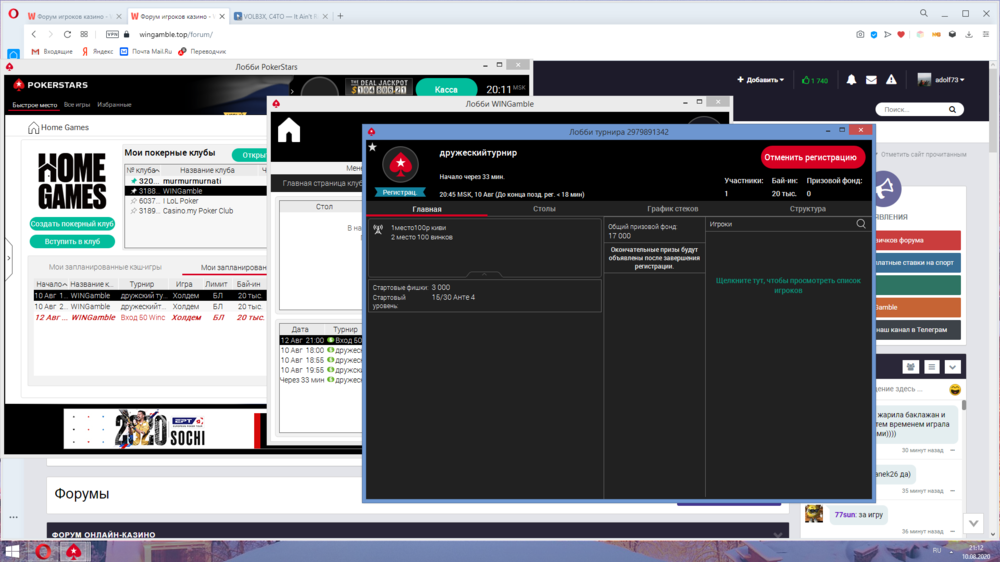Toggle pin on the Casino.my Poker Club
The width and height of the screenshot is (1000, 562).
133,211
